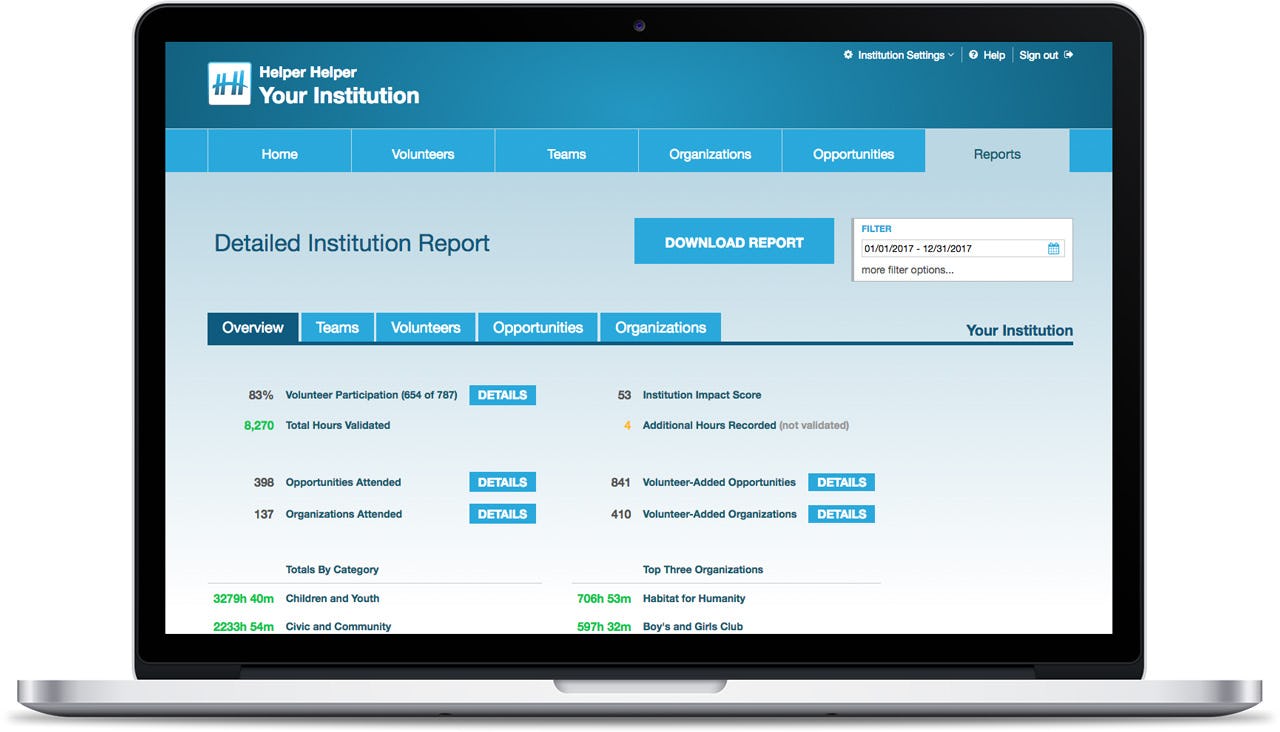Select the Volunteers navigation item
This screenshot has width=1280, height=732.
click(422, 153)
